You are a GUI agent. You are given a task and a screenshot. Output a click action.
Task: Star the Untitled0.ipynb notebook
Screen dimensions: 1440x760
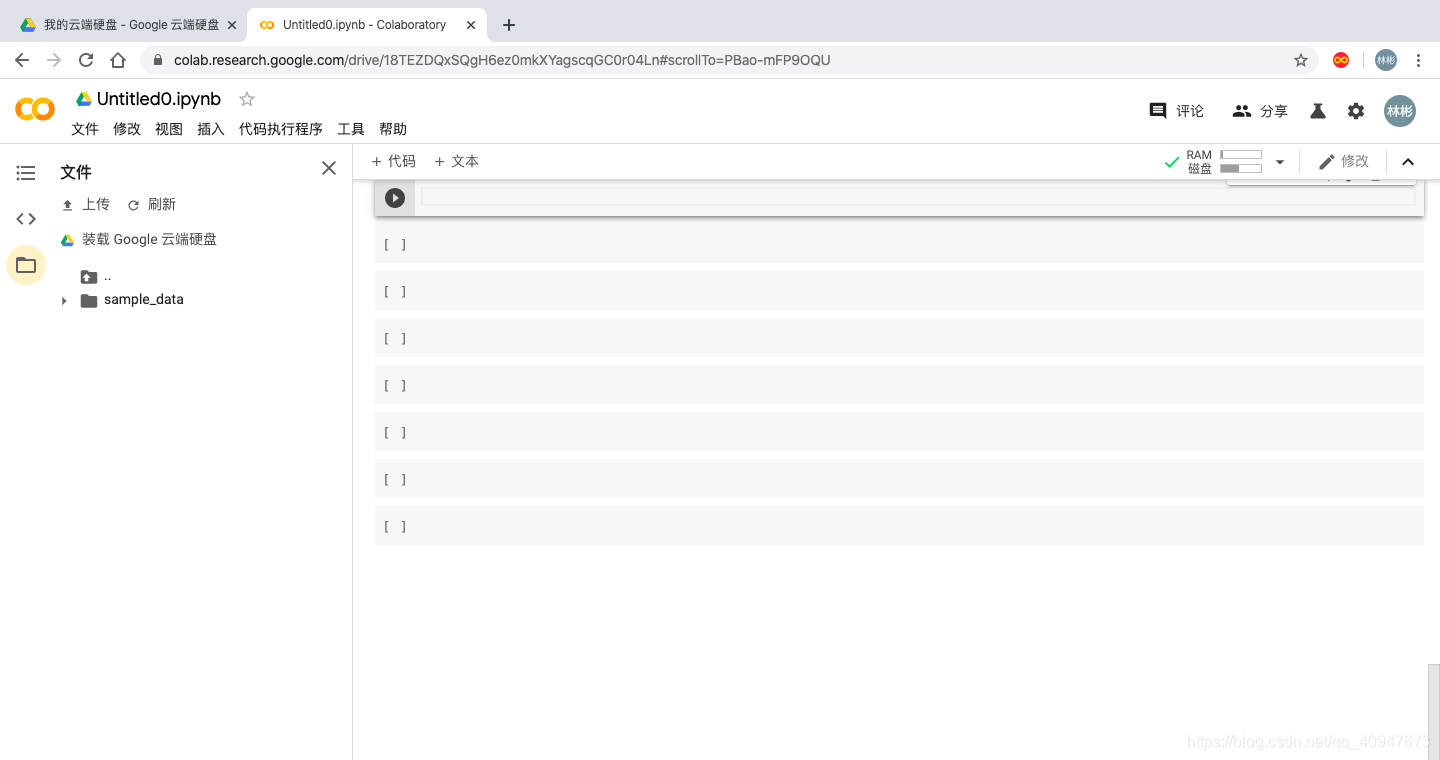pos(246,98)
